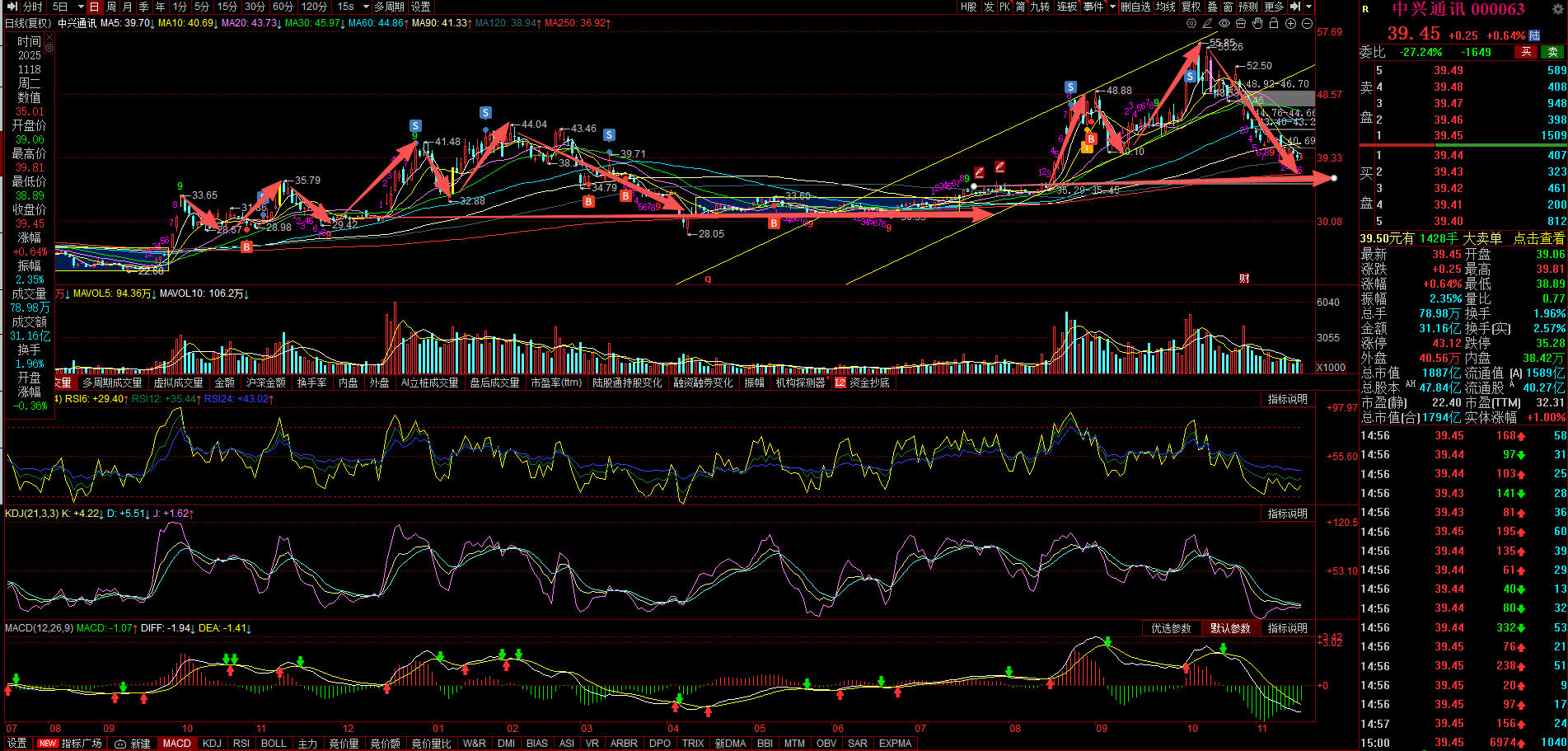Viewport: 1568px width, 751px height.
Task: Click 默认参数 in the MACD panel
Action: (1230, 628)
